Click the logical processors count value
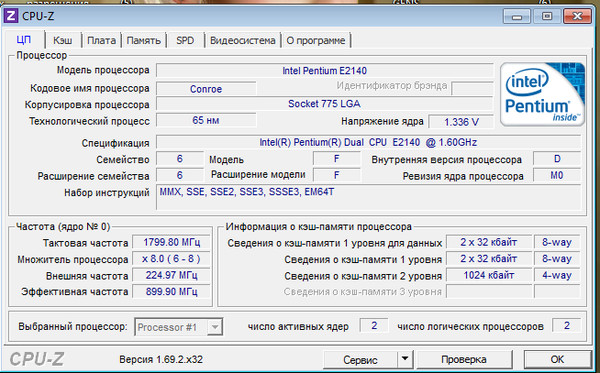Image resolution: width=600 pixels, height=373 pixels. click(567, 326)
